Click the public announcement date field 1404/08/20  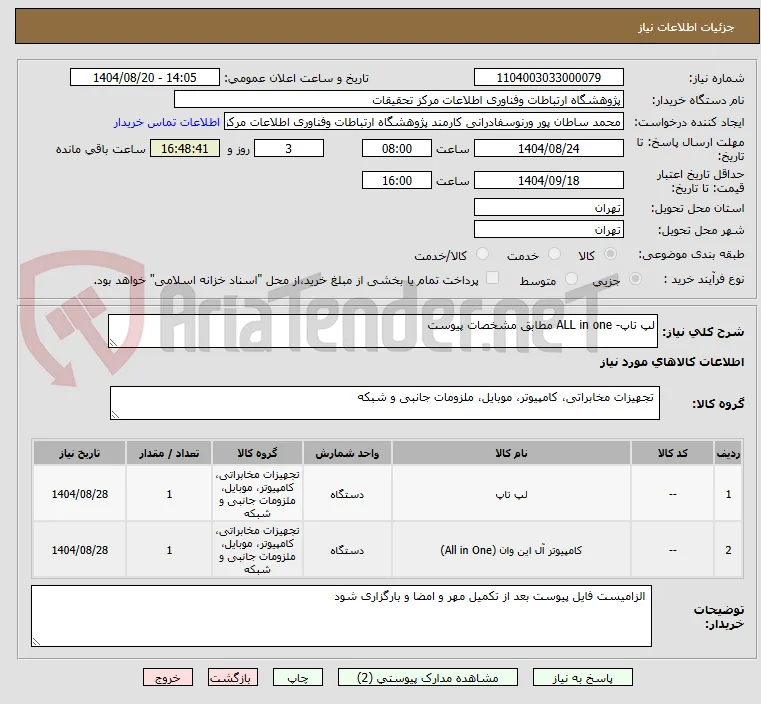145,78
